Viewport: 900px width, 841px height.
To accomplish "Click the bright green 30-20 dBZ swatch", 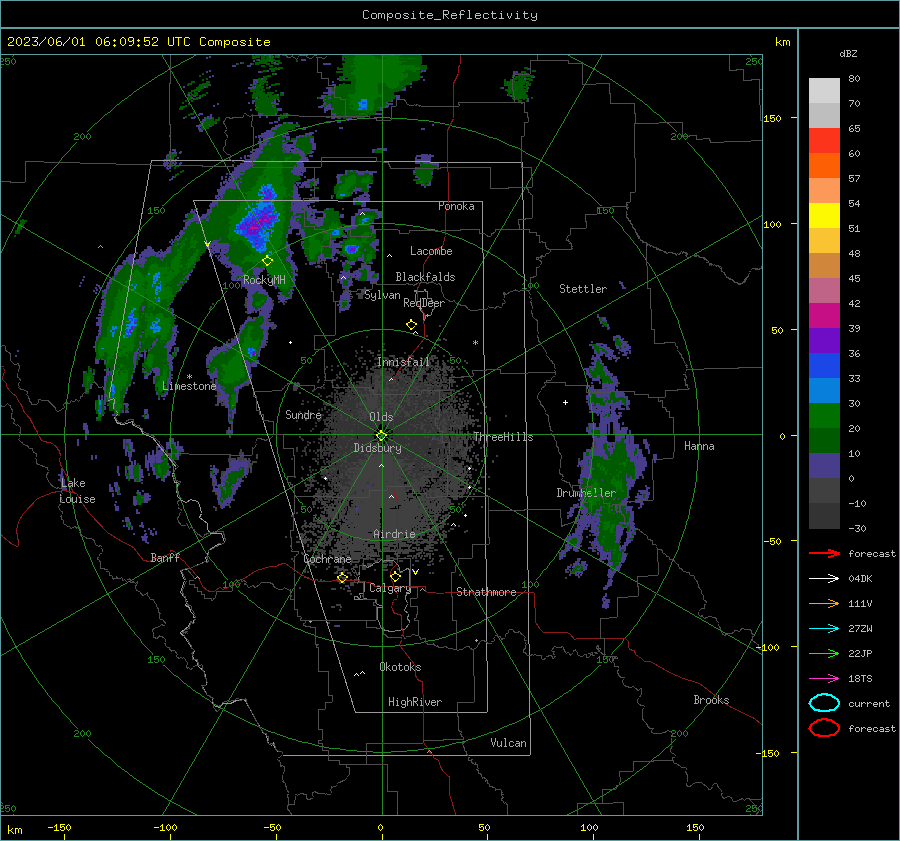I will [824, 415].
